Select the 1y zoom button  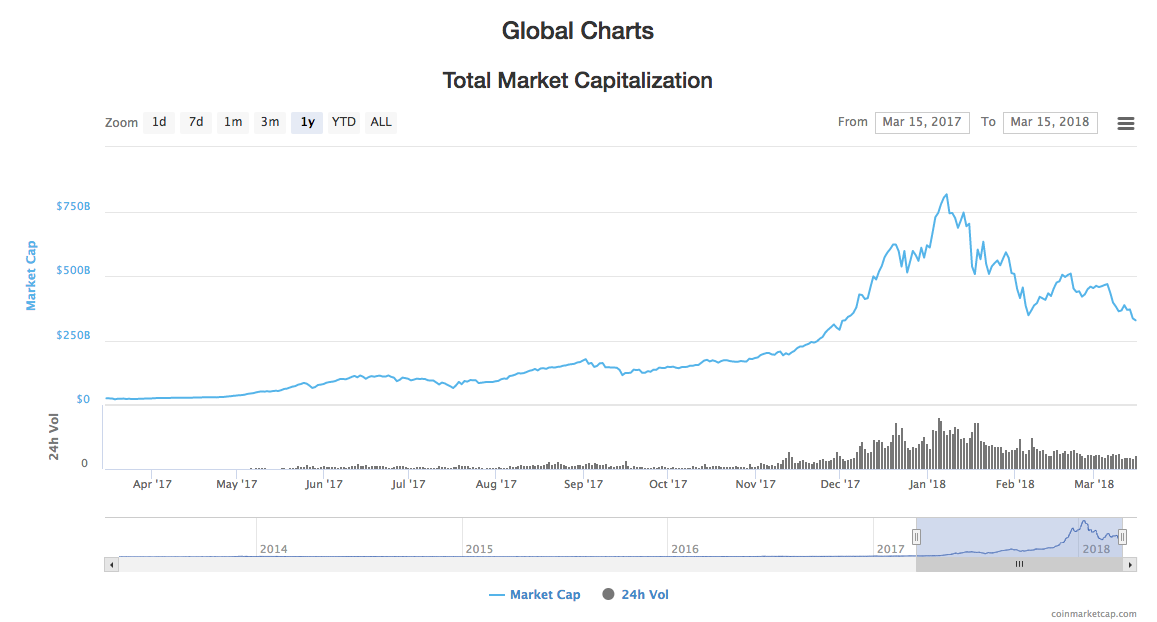(x=307, y=122)
